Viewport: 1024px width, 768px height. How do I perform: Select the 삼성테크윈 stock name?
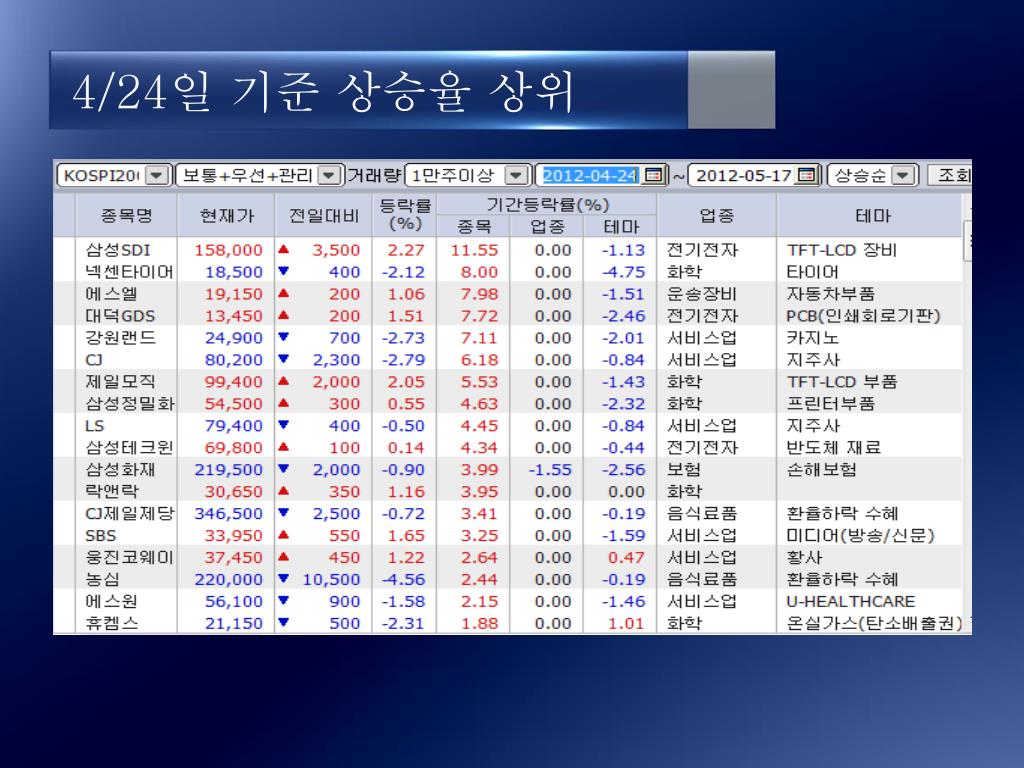pyautogui.click(x=129, y=447)
